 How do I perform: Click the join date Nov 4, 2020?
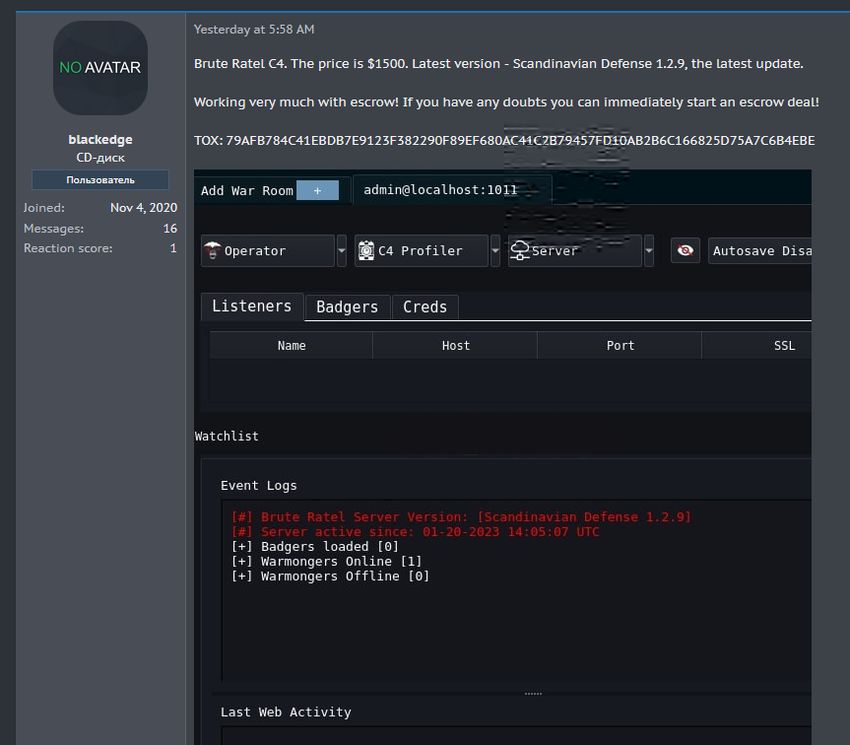coord(144,208)
